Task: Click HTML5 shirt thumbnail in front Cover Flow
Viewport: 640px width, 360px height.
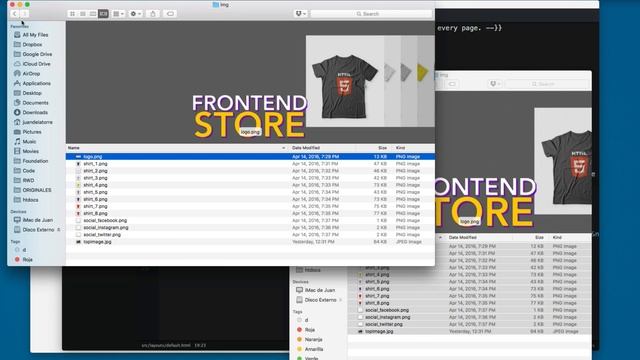Action: point(345,82)
